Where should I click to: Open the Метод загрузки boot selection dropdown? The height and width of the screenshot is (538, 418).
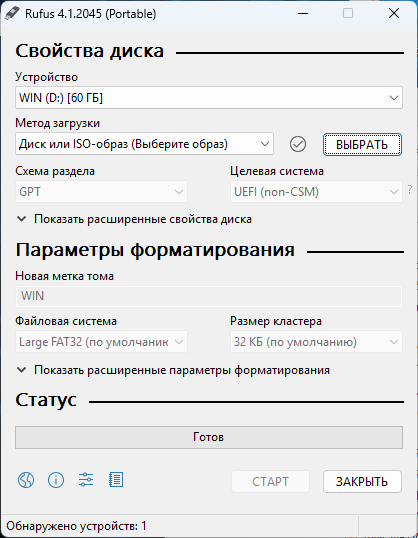[144, 144]
